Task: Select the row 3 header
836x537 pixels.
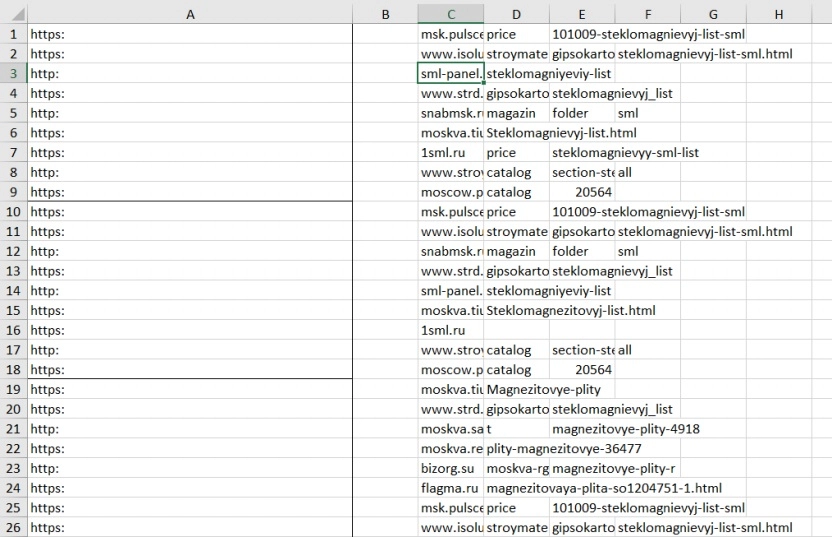Action: pos(14,74)
